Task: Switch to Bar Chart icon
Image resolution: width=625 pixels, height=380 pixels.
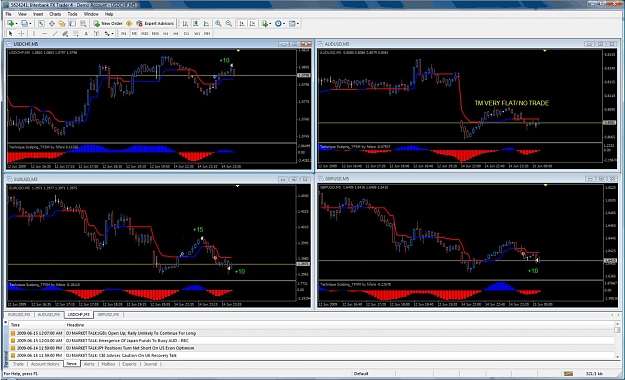Action: [185, 24]
